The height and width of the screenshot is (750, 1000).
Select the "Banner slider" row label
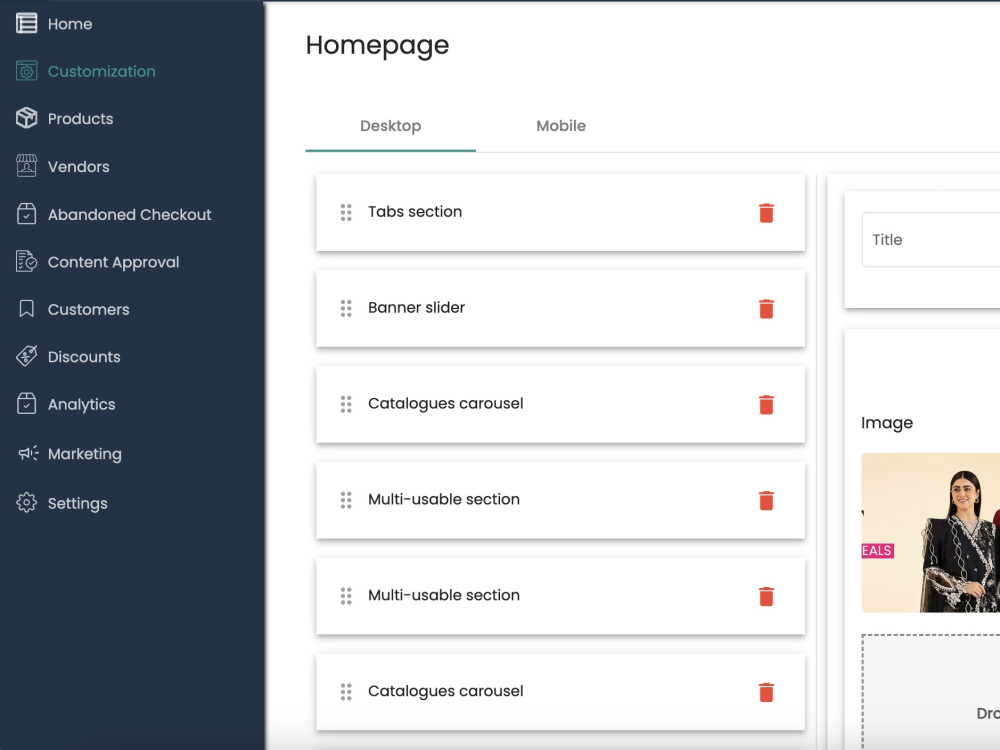point(416,307)
